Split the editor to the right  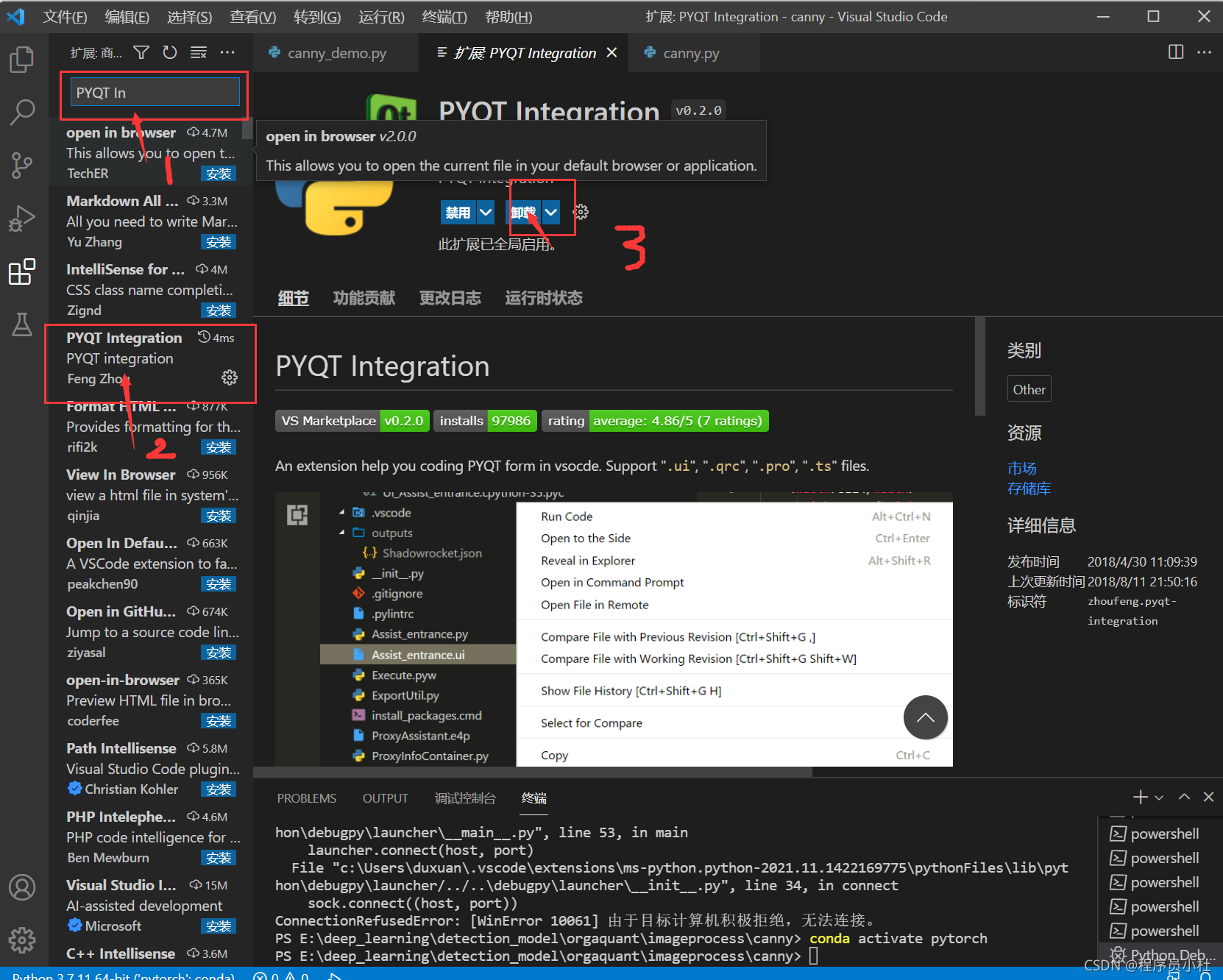pos(1176,52)
